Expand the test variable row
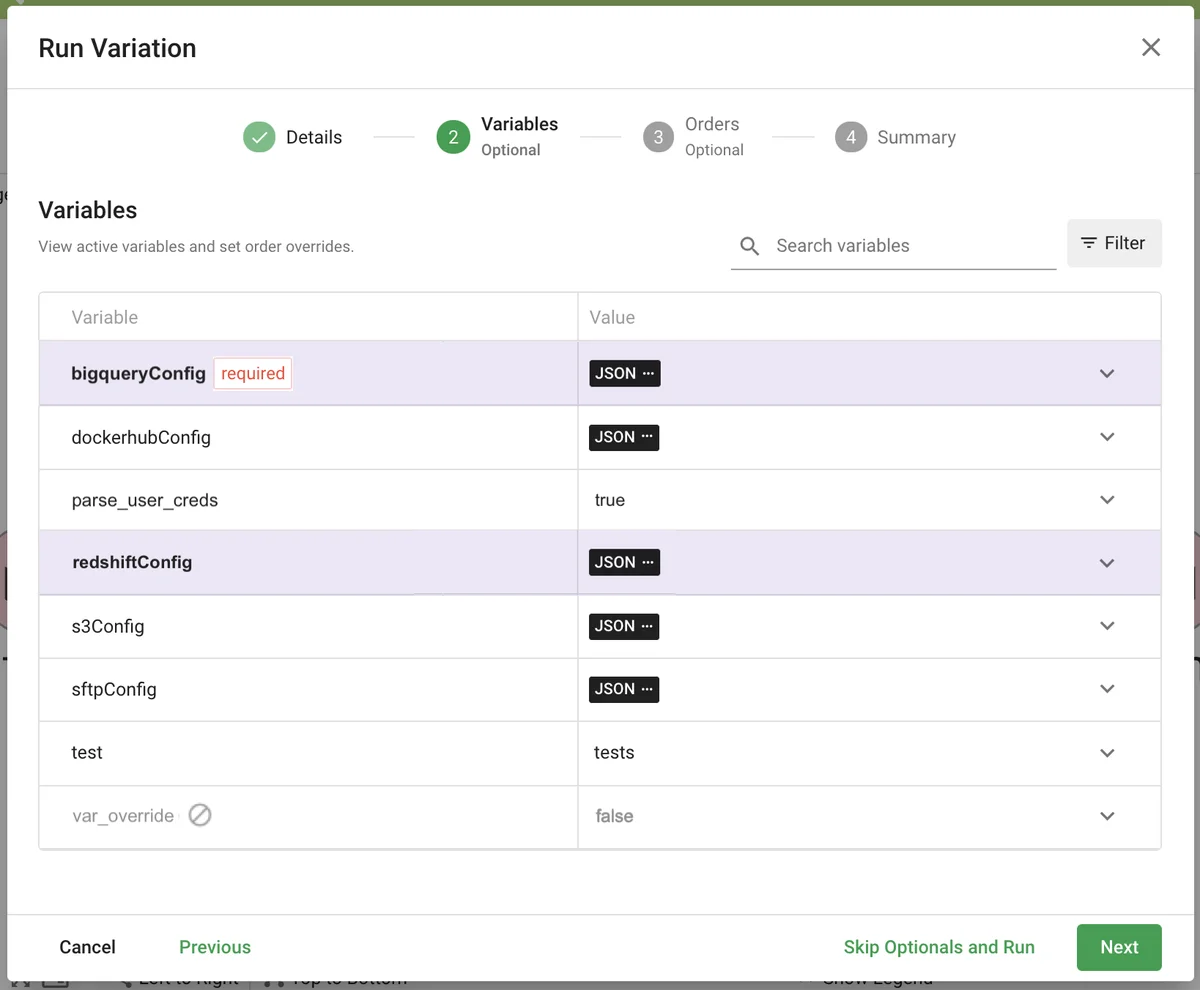Viewport: 1200px width, 990px height. click(1107, 753)
